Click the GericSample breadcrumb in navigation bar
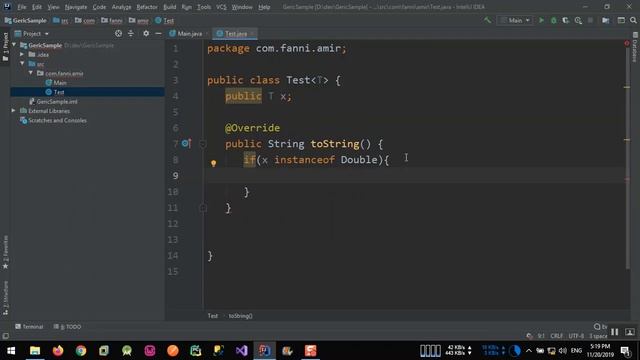This screenshot has width=640, height=360. pyautogui.click(x=25, y=20)
